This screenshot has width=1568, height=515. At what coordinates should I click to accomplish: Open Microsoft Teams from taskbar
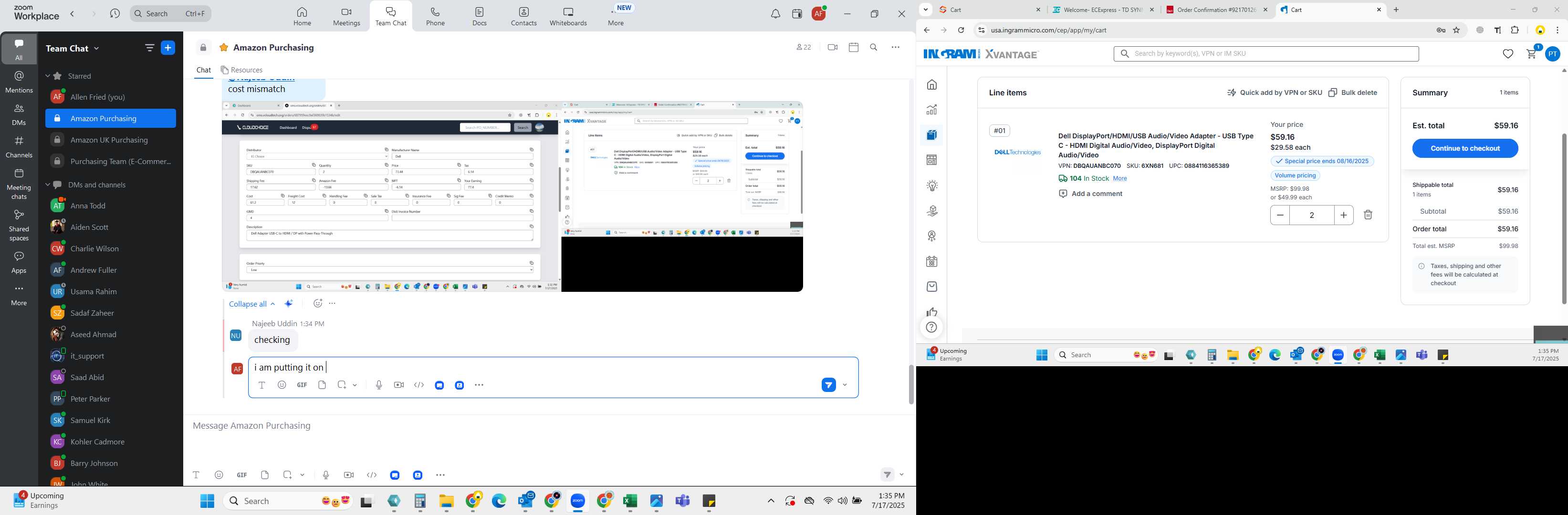[683, 501]
